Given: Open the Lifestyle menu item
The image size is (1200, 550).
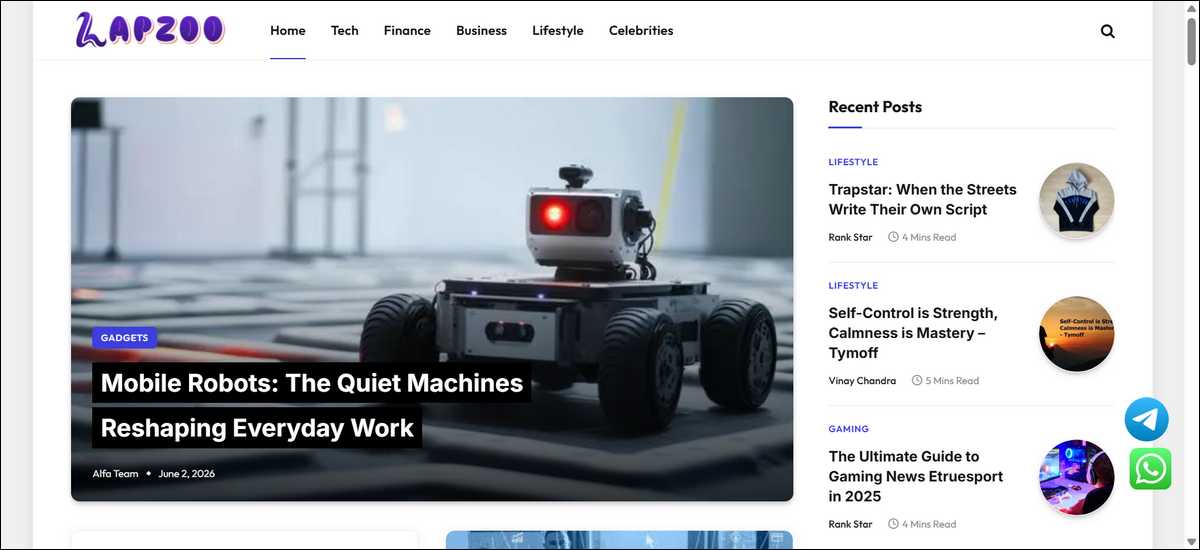Looking at the screenshot, I should tap(558, 31).
